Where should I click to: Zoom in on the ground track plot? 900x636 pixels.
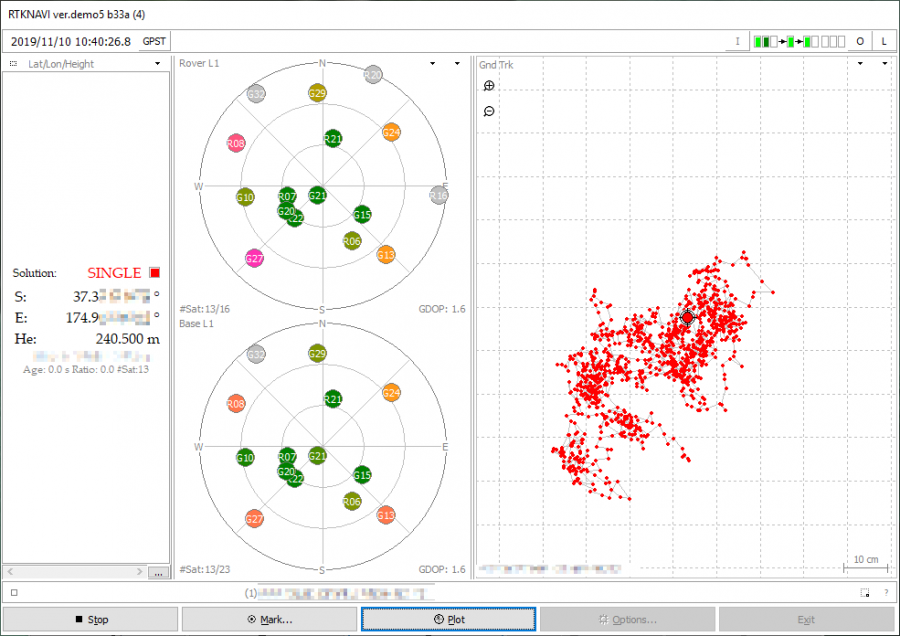point(489,87)
